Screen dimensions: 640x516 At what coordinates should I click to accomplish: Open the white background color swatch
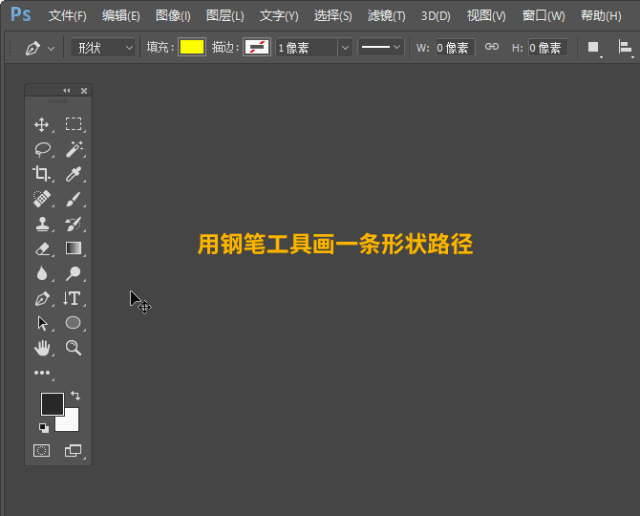(x=70, y=422)
